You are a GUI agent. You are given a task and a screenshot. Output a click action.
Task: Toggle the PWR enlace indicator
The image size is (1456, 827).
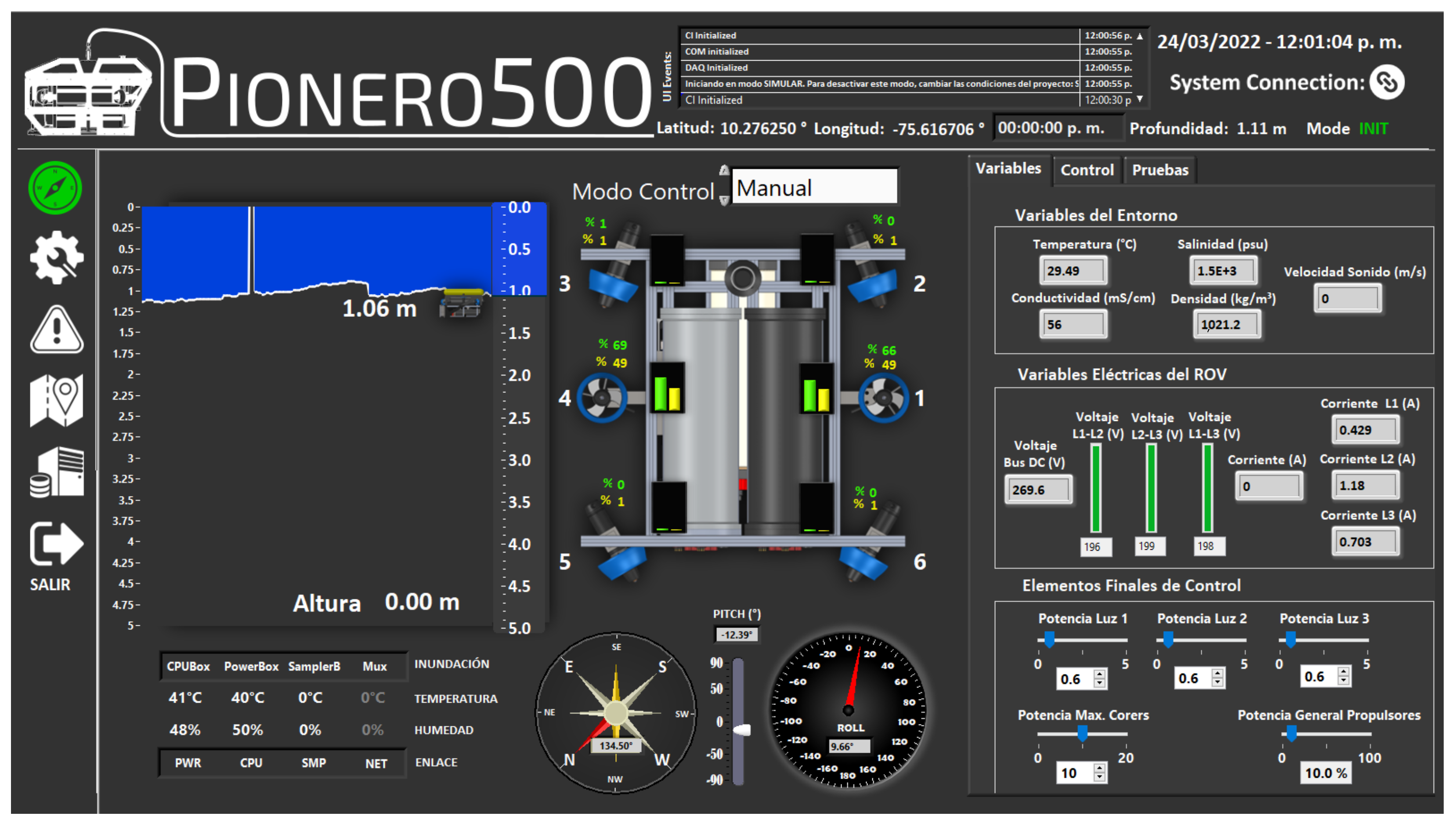pos(189,762)
